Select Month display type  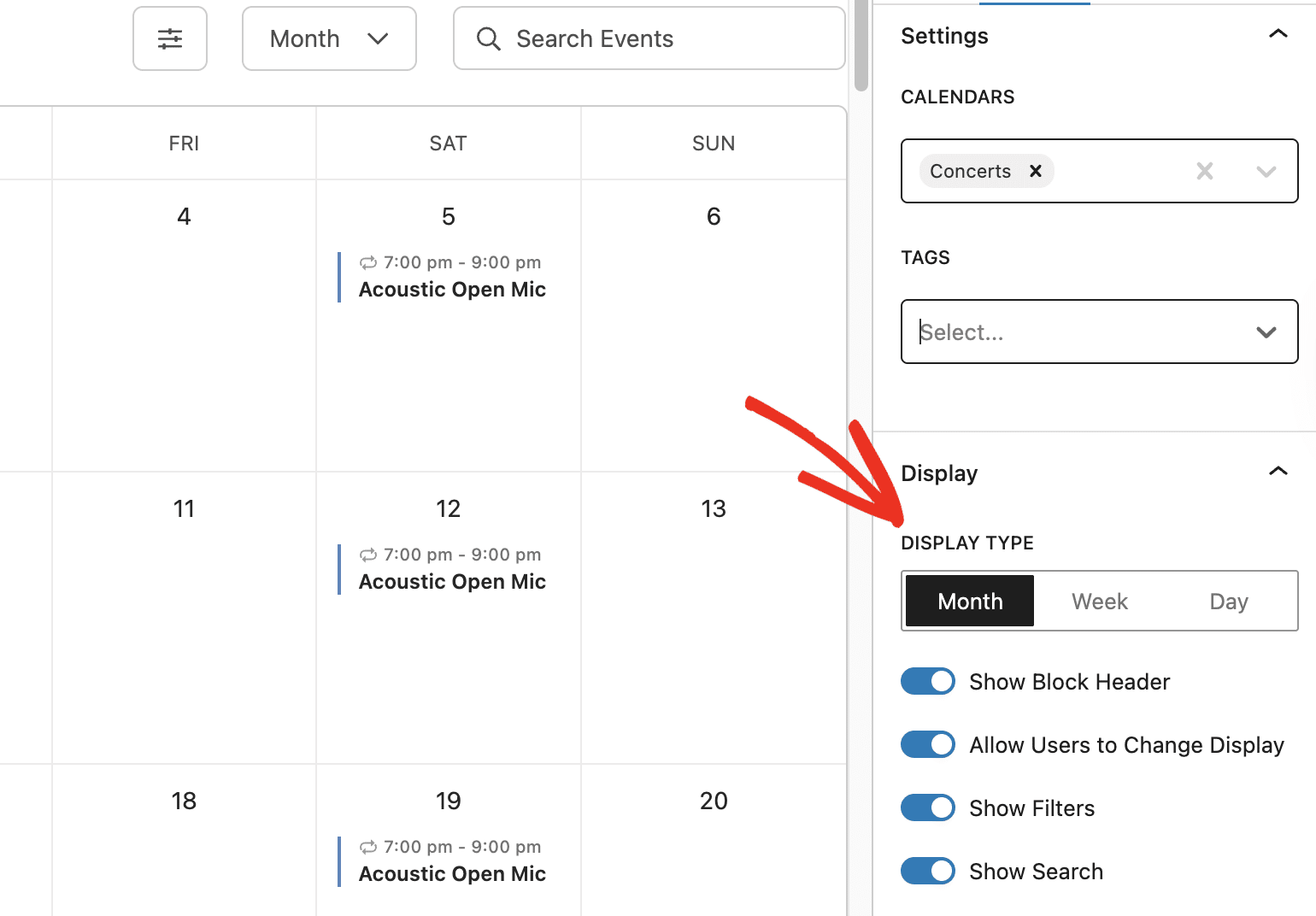pos(970,601)
